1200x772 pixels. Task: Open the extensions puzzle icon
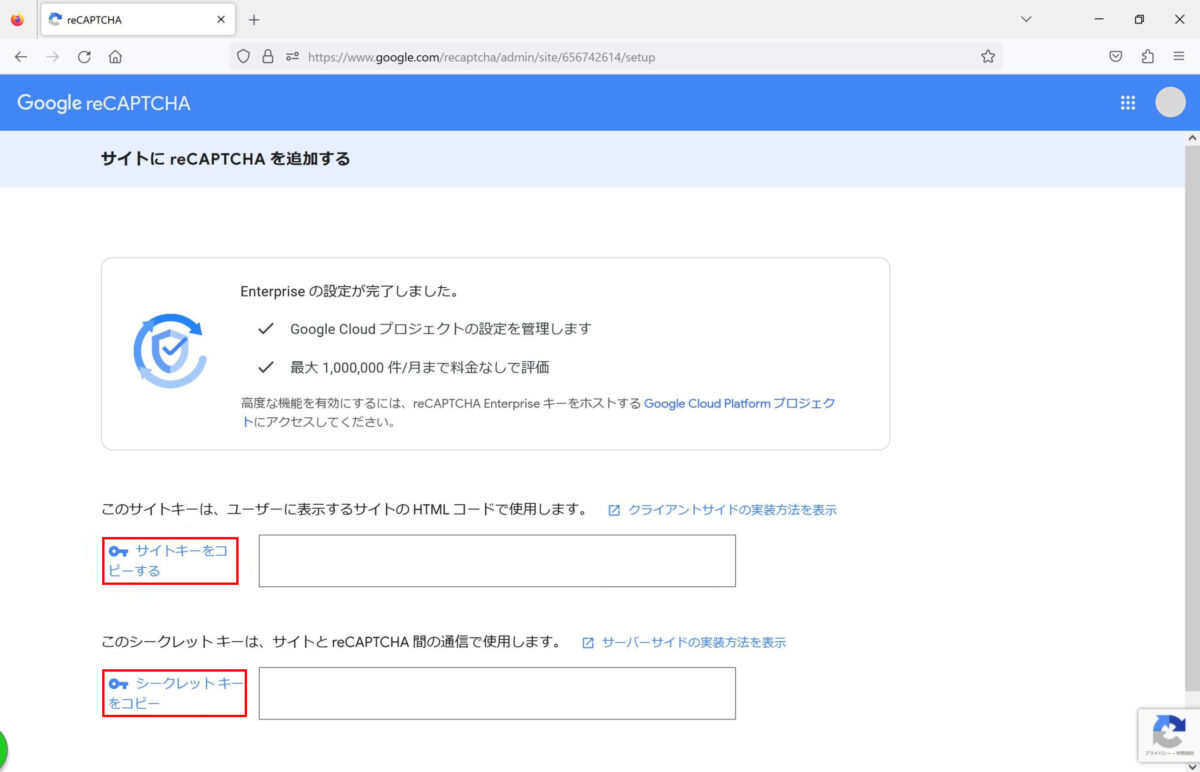pos(1147,57)
